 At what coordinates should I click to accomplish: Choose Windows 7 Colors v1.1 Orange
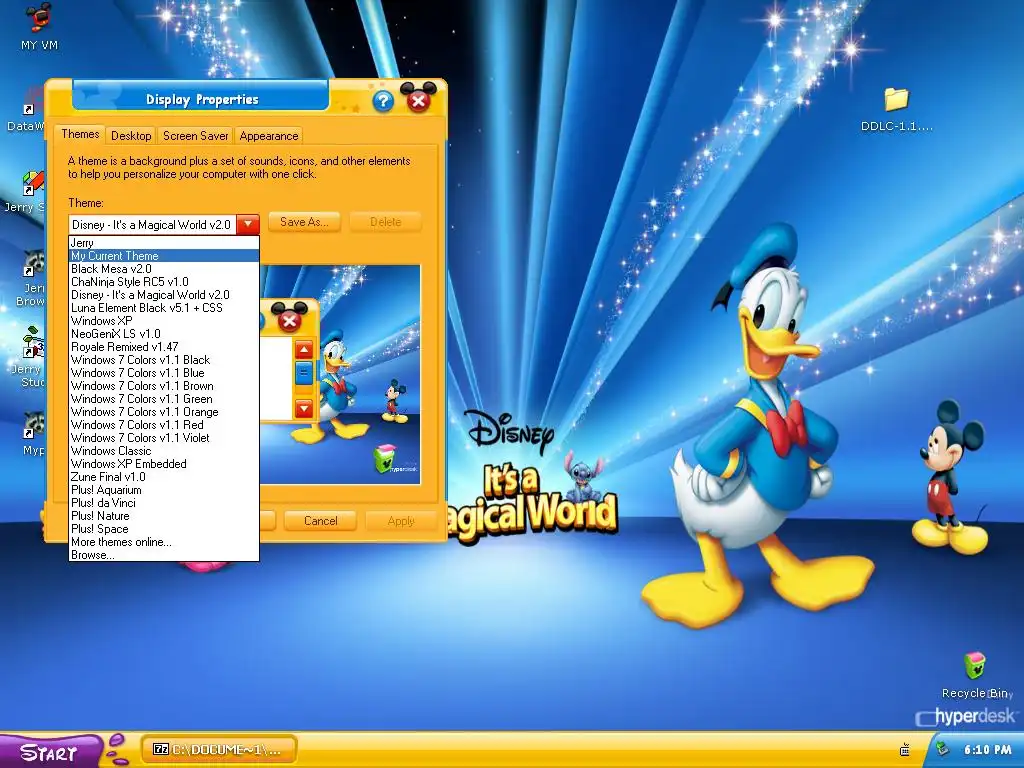coord(164,412)
